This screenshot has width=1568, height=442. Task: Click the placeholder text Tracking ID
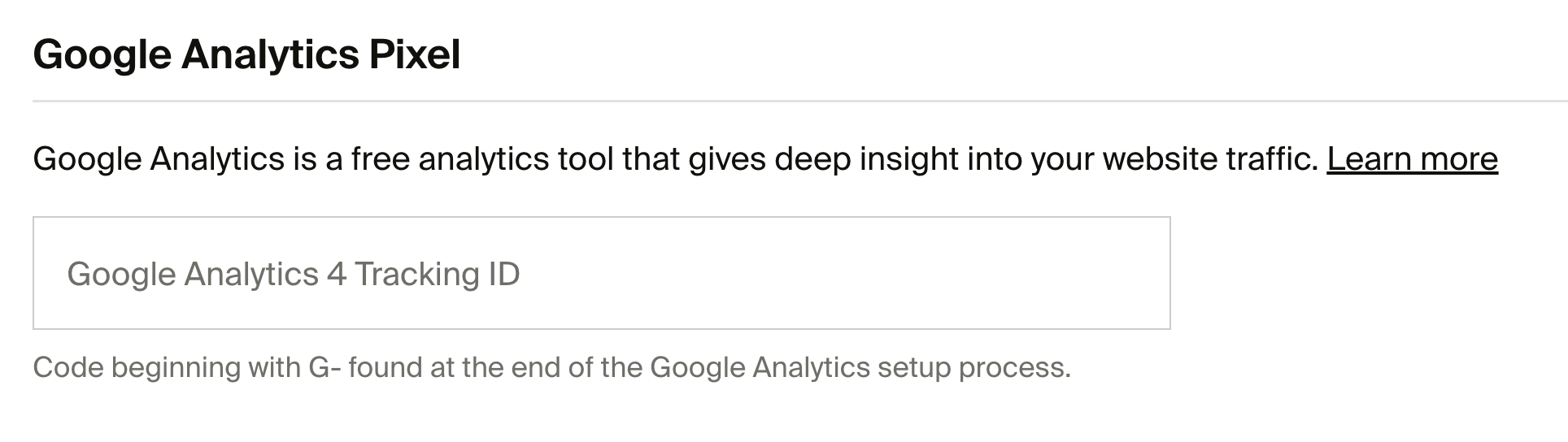pyautogui.click(x=437, y=275)
